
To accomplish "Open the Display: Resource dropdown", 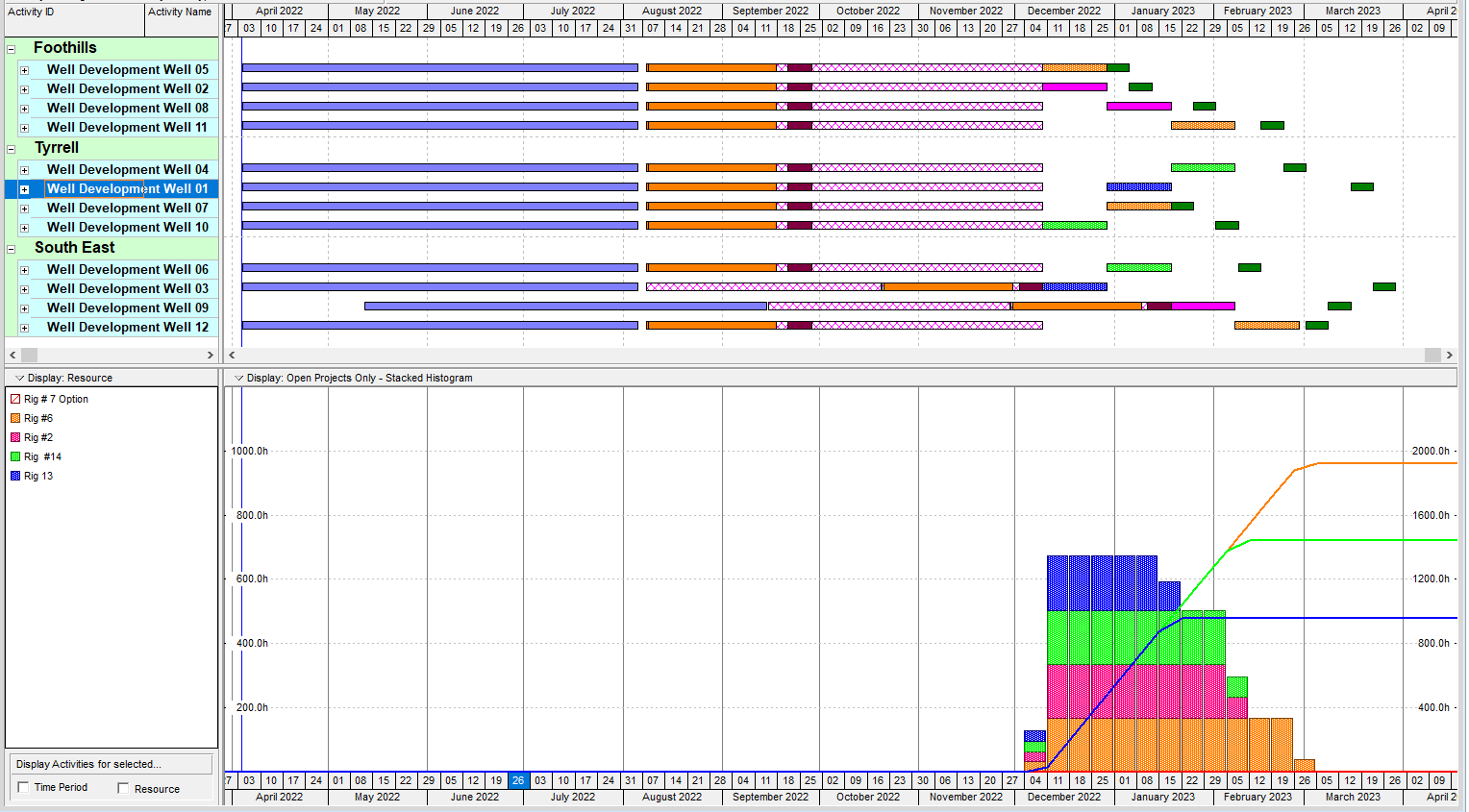I will (20, 378).
